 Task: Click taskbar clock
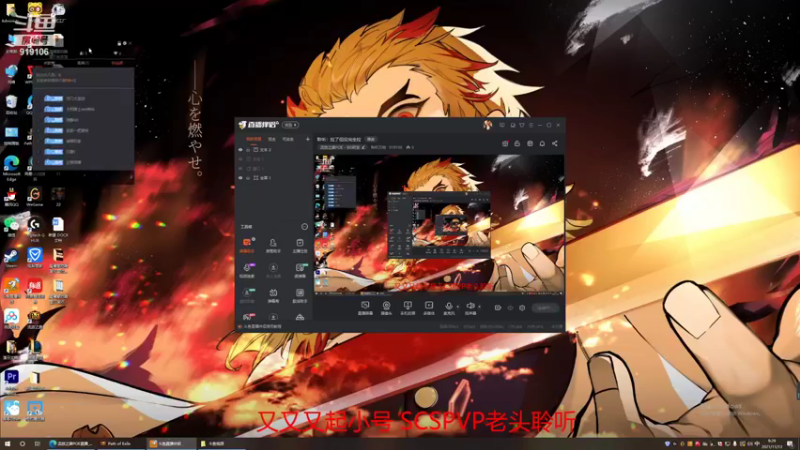pos(771,444)
